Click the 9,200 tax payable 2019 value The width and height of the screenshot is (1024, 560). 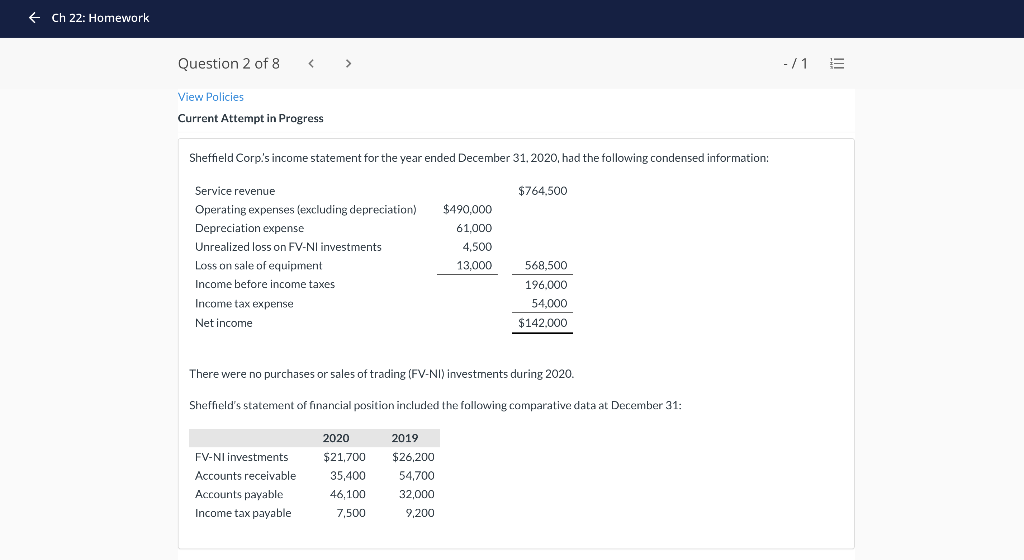click(x=420, y=513)
